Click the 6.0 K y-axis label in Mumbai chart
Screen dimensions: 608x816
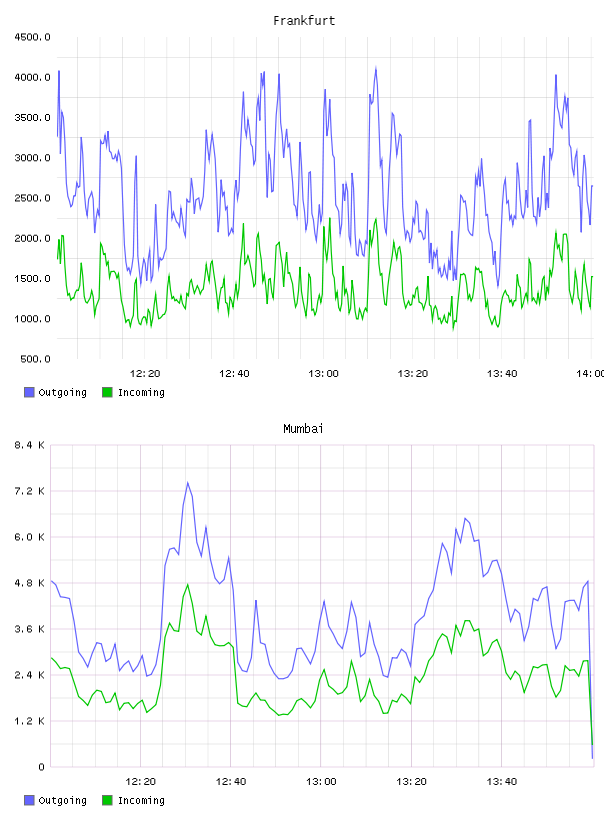point(30,537)
